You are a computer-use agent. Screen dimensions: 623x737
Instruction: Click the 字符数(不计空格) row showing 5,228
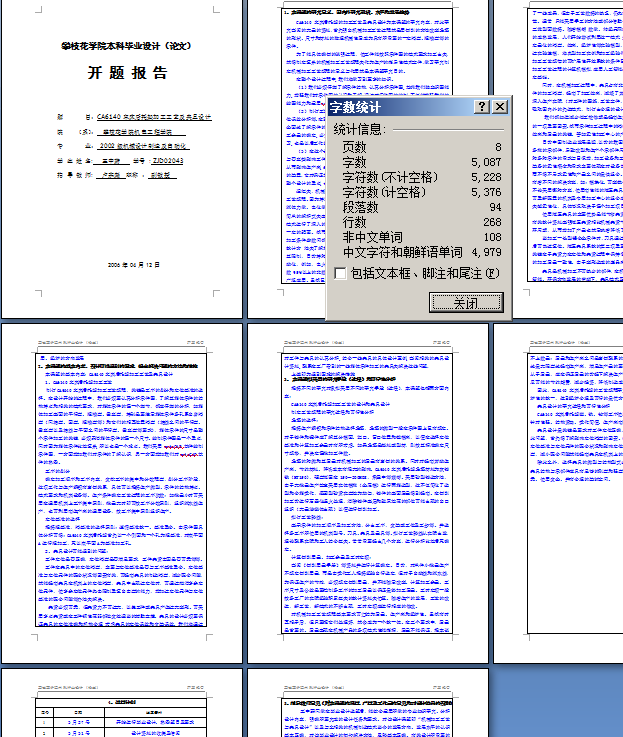coord(422,177)
